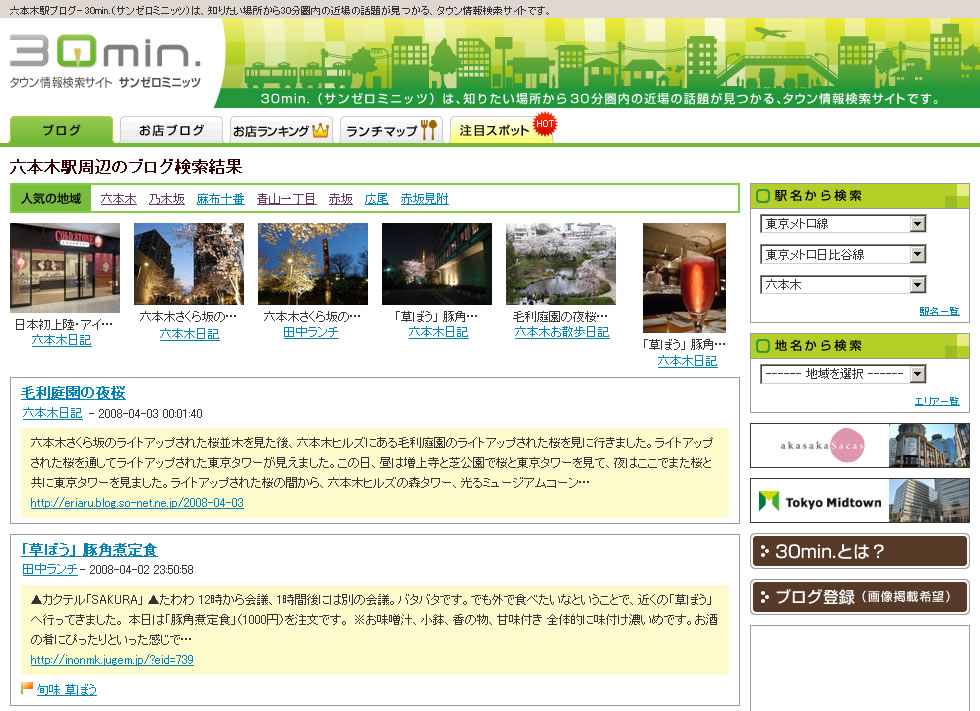Open the 「草ぼう」豚角煮定食 article title
Screen dimensions: 980x711
point(89,549)
